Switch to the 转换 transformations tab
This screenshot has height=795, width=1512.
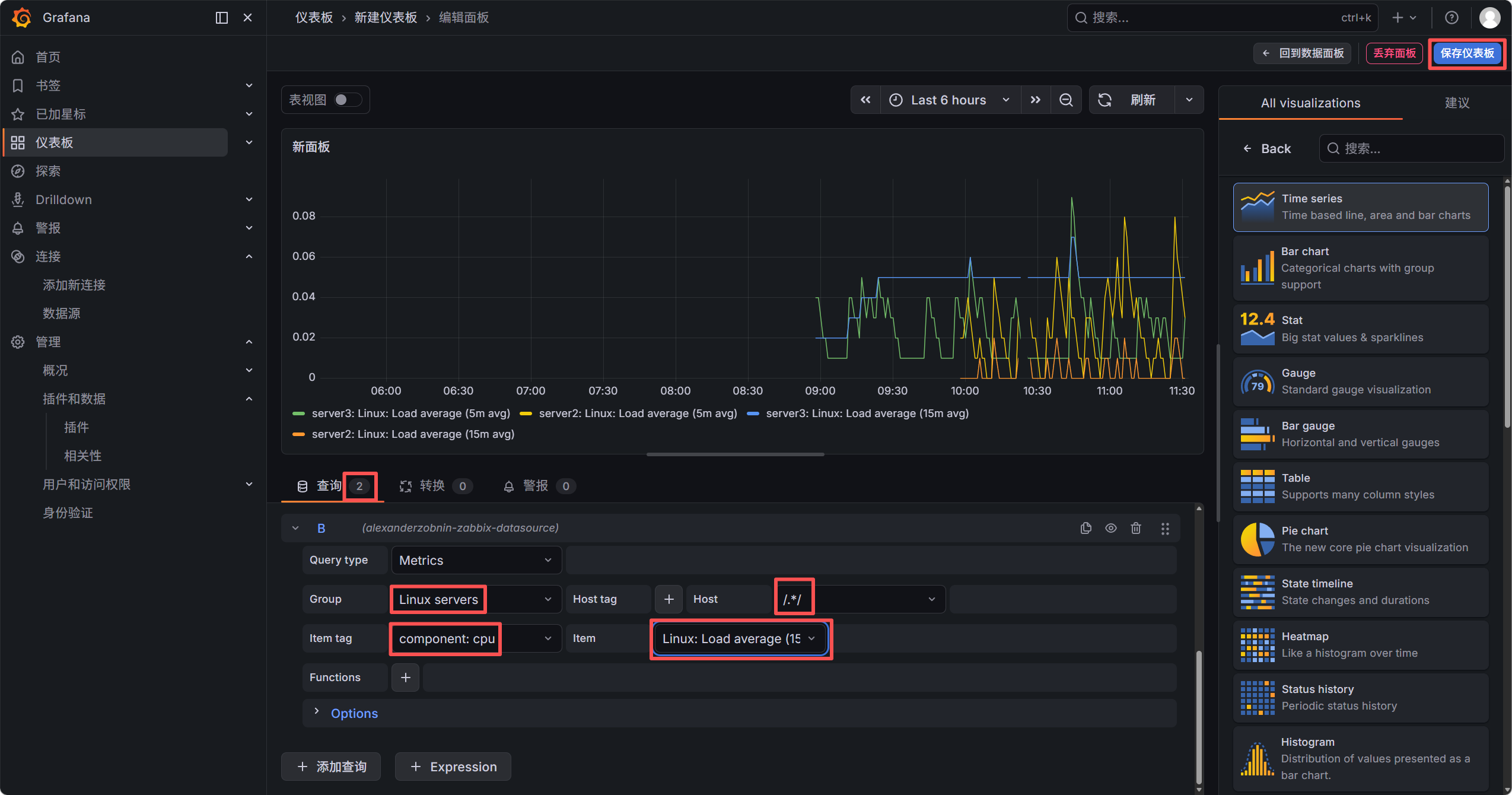click(x=436, y=486)
